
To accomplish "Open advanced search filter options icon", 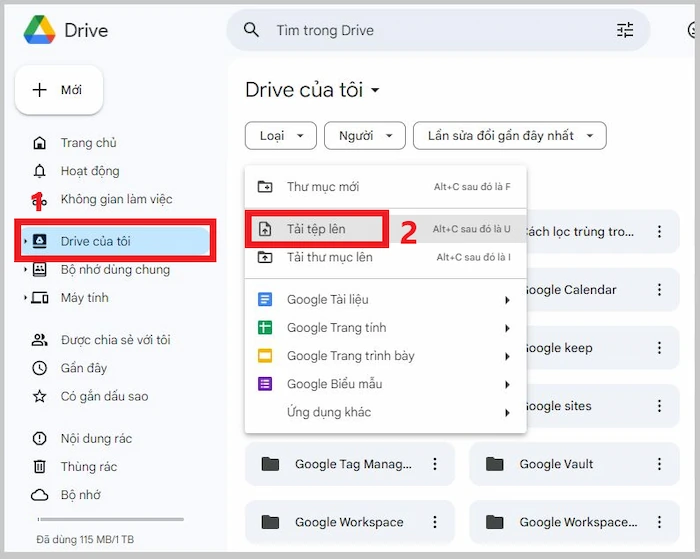I will tap(625, 30).
